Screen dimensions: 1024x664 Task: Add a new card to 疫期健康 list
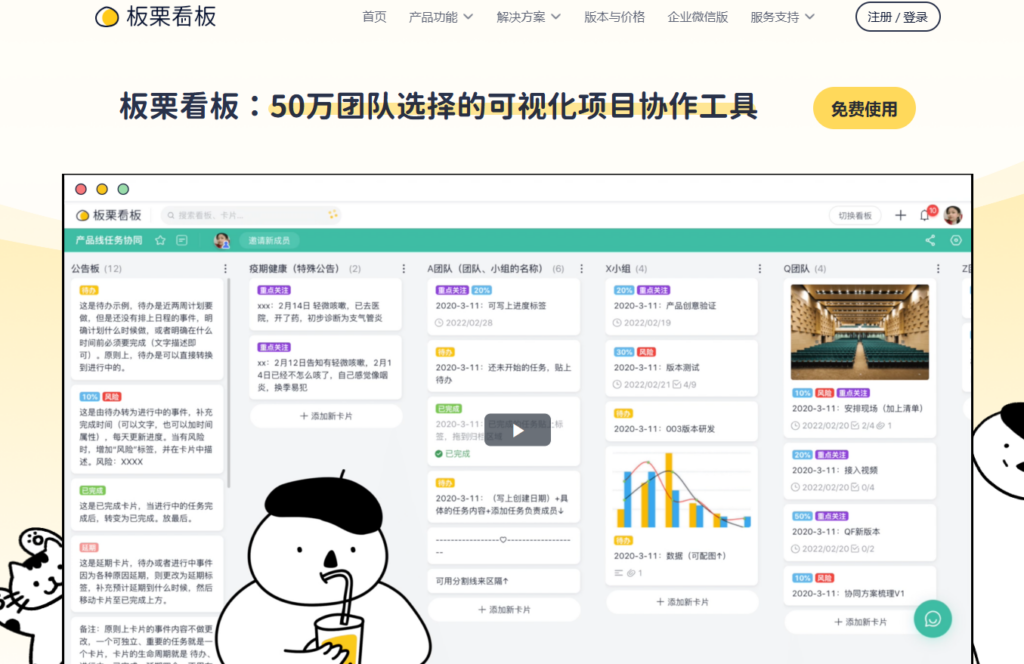326,416
